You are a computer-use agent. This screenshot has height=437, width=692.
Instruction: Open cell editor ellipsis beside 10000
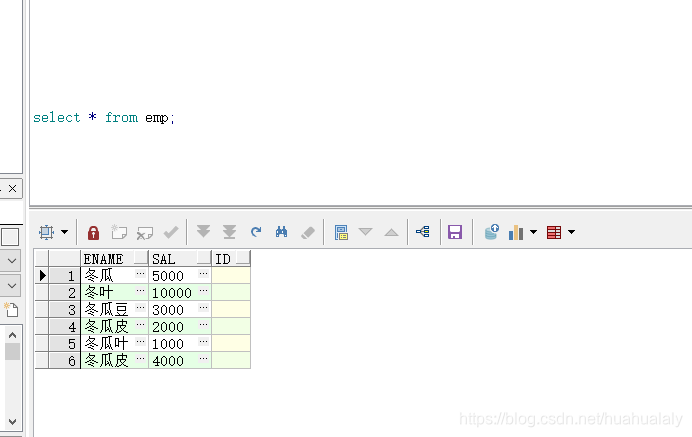[x=203, y=290]
